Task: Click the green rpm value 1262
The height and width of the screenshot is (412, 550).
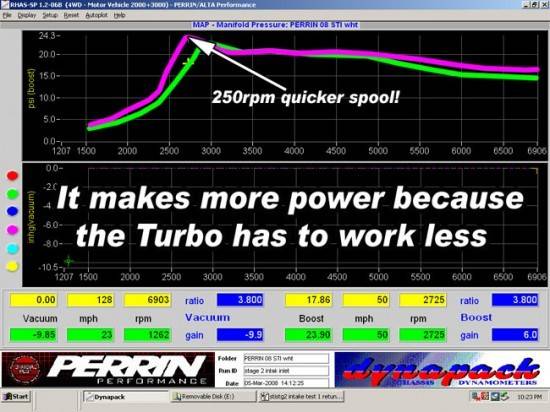Action: coord(147,335)
